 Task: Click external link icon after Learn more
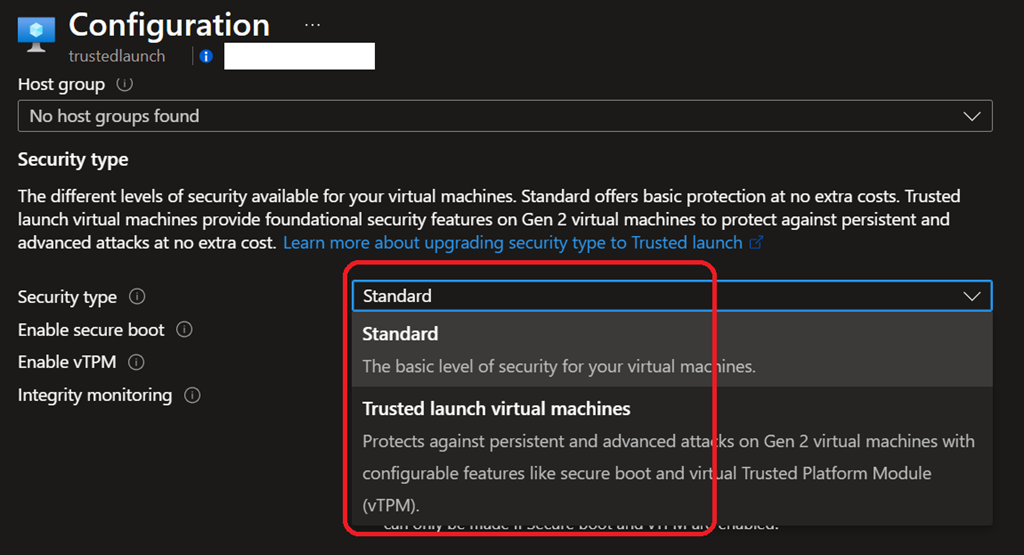[x=756, y=243]
